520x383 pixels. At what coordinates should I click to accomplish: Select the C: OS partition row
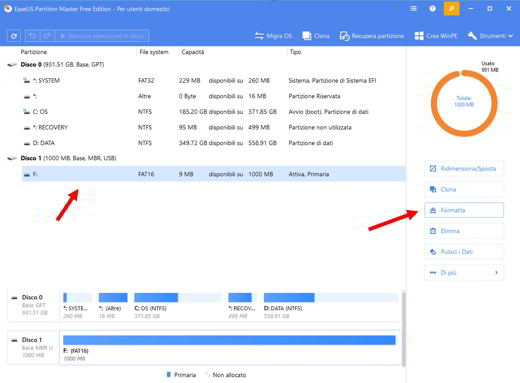[213, 112]
